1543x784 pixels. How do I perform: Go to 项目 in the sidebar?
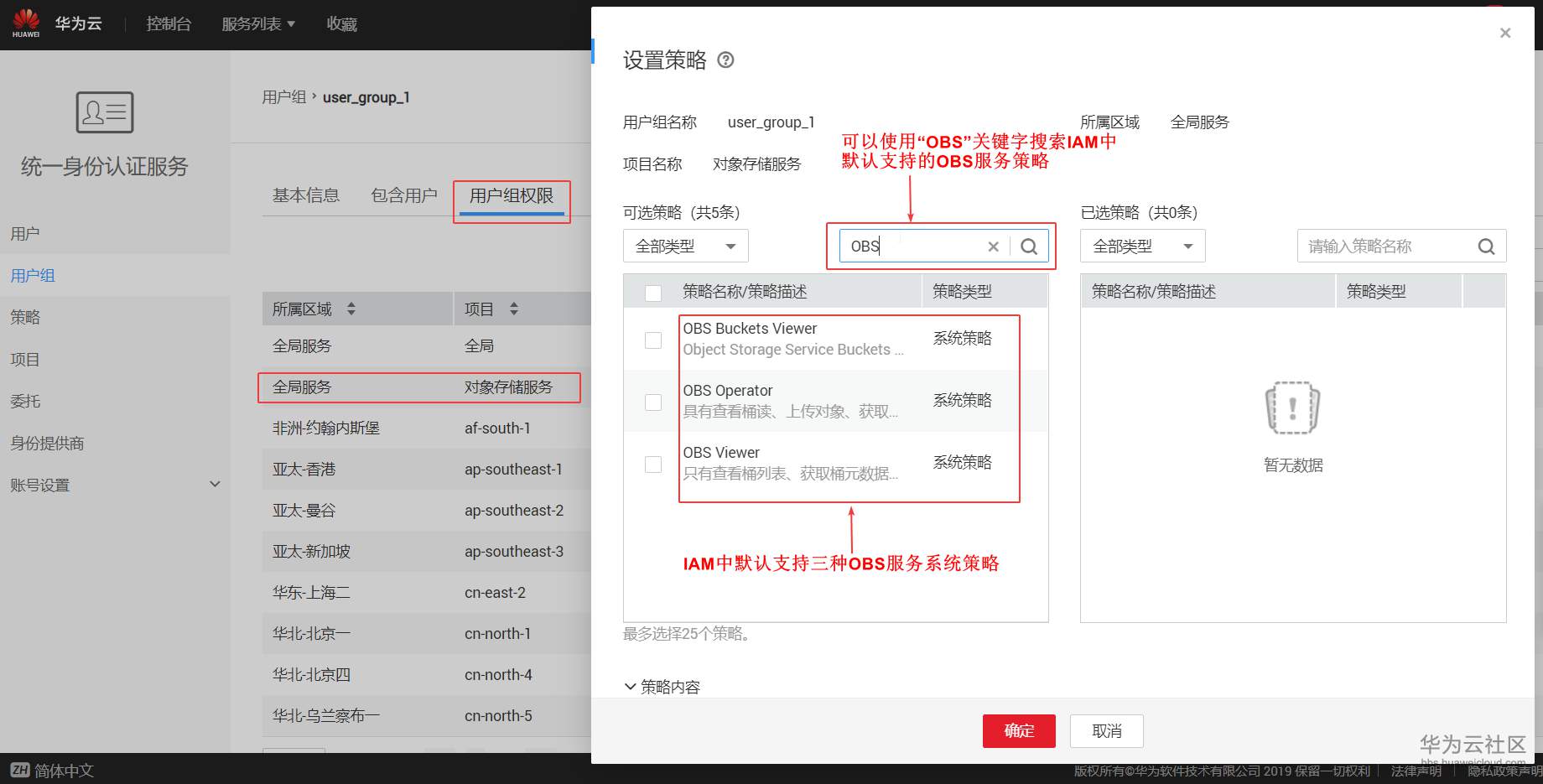[x=25, y=360]
